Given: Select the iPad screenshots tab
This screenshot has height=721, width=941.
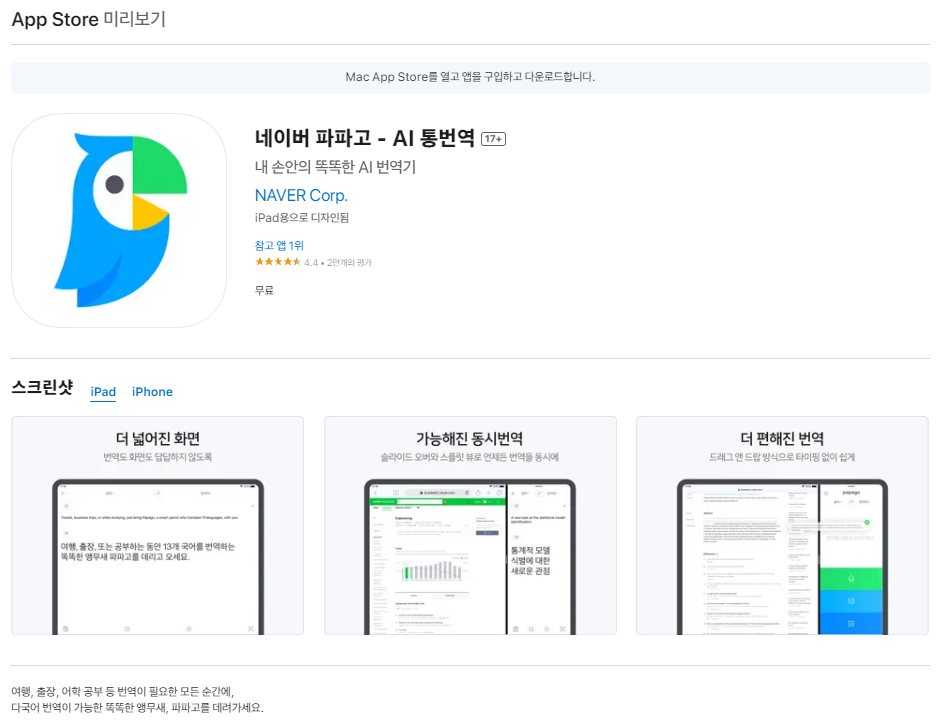Looking at the screenshot, I should (x=103, y=392).
